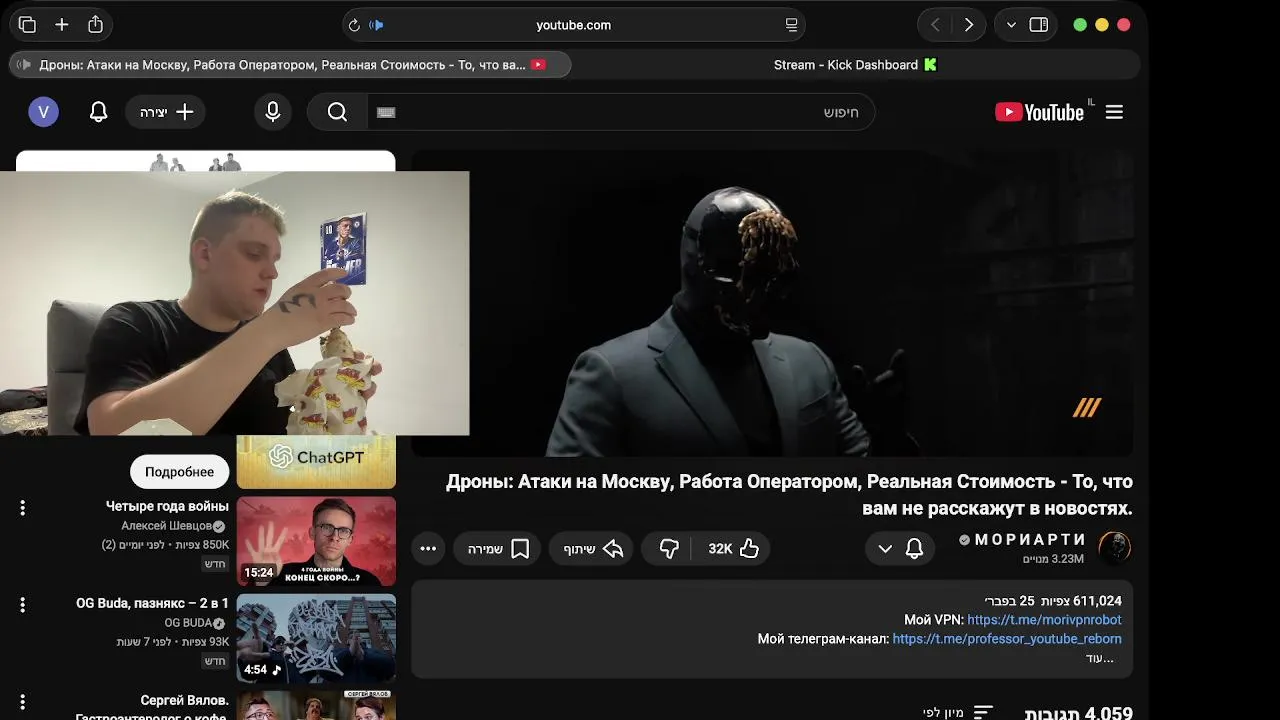Viewport: 1280px width, 720px height.
Task: Open a new Safari tab with plus
Action: tap(61, 25)
